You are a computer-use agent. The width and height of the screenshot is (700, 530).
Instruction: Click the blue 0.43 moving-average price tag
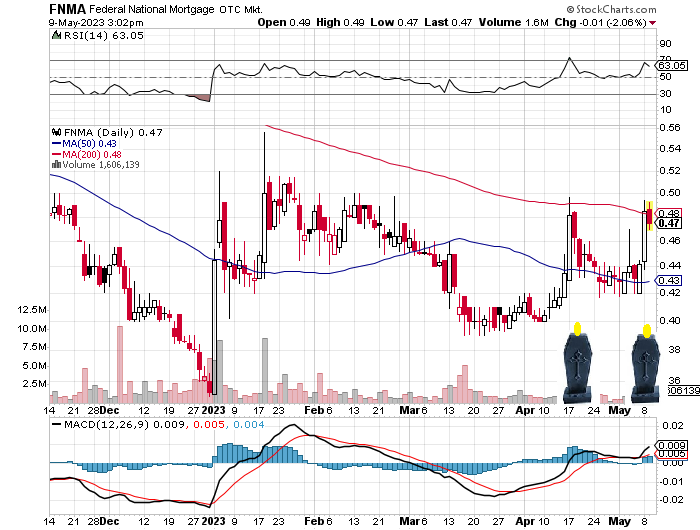[x=668, y=280]
